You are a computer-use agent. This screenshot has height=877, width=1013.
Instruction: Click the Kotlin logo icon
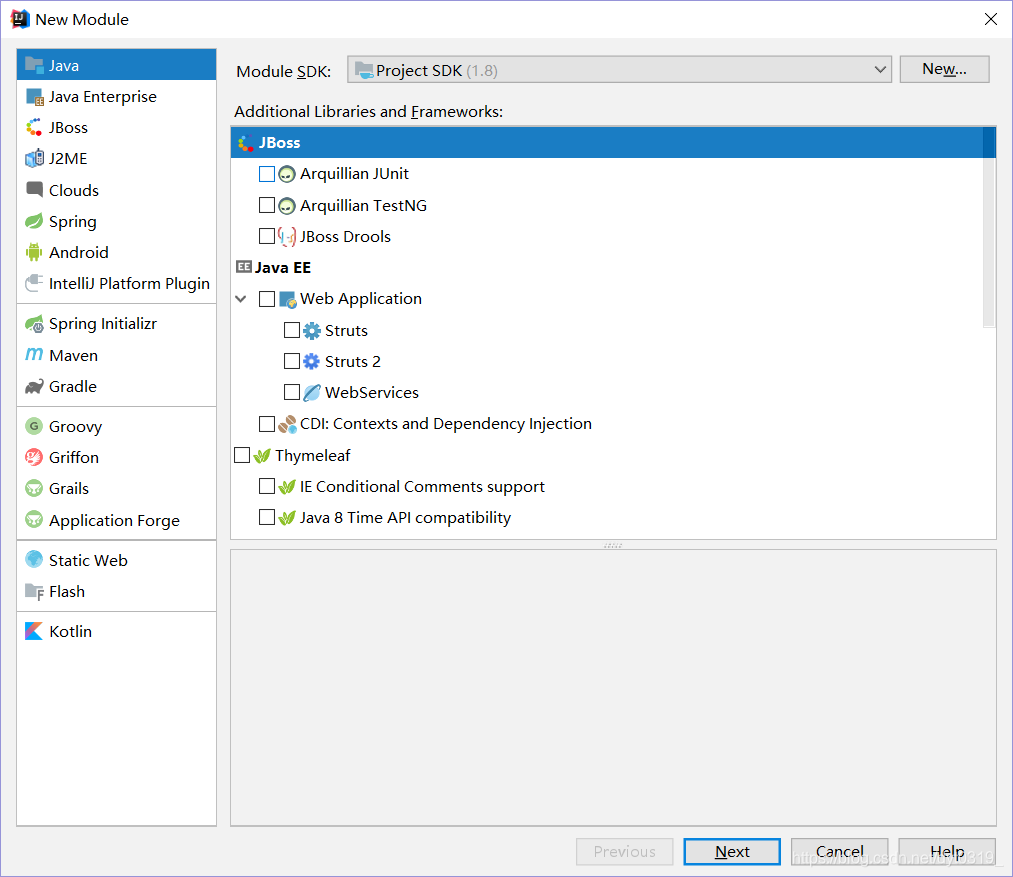click(x=34, y=631)
